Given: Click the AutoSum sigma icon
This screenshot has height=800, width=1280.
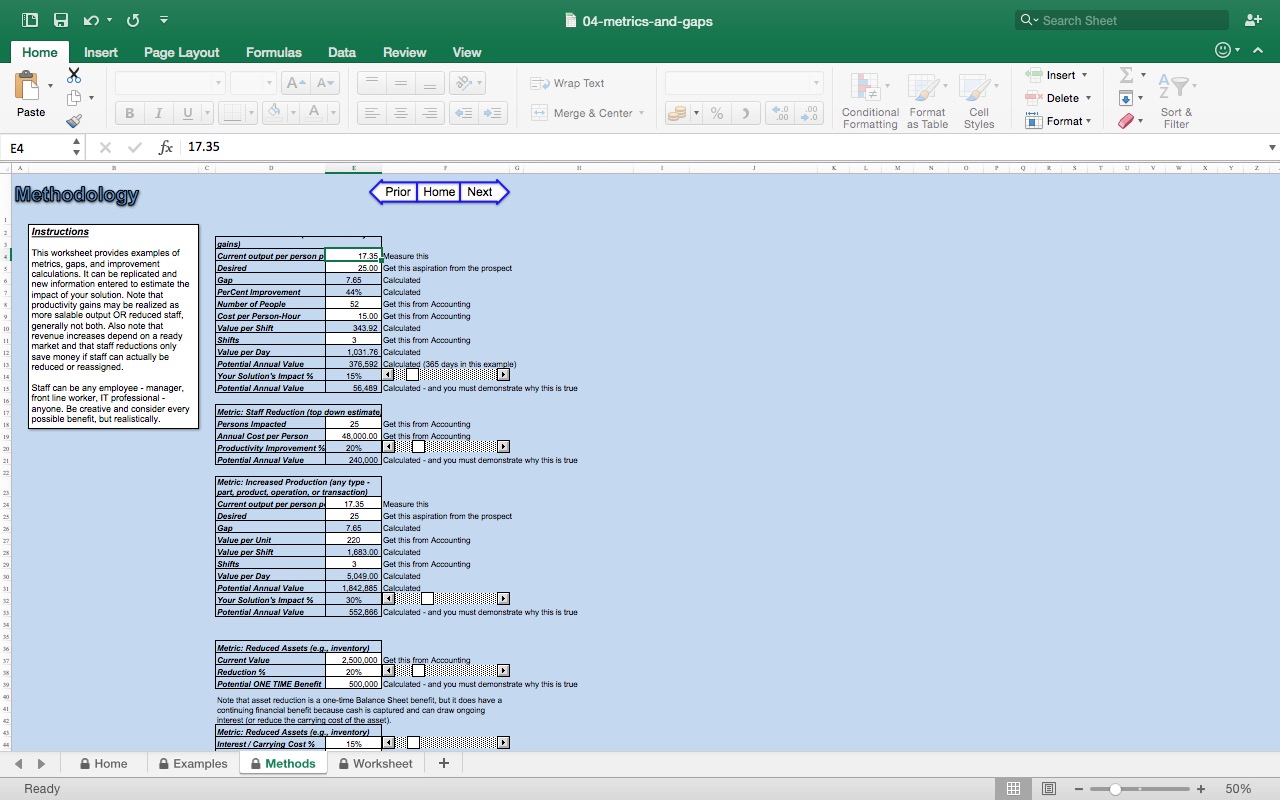Looking at the screenshot, I should pyautogui.click(x=1128, y=74).
